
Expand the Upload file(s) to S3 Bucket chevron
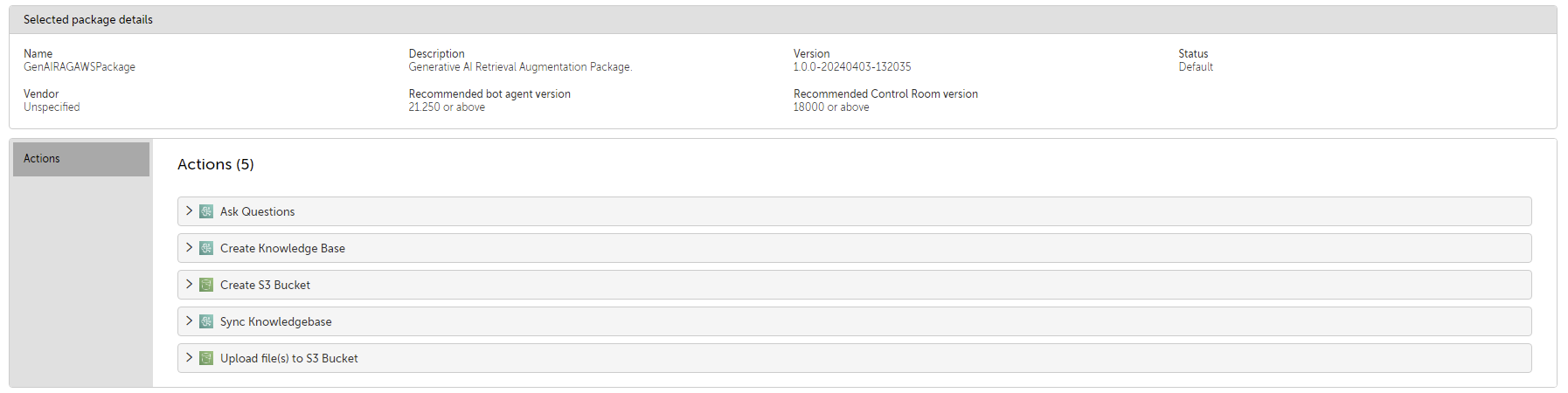click(x=189, y=358)
